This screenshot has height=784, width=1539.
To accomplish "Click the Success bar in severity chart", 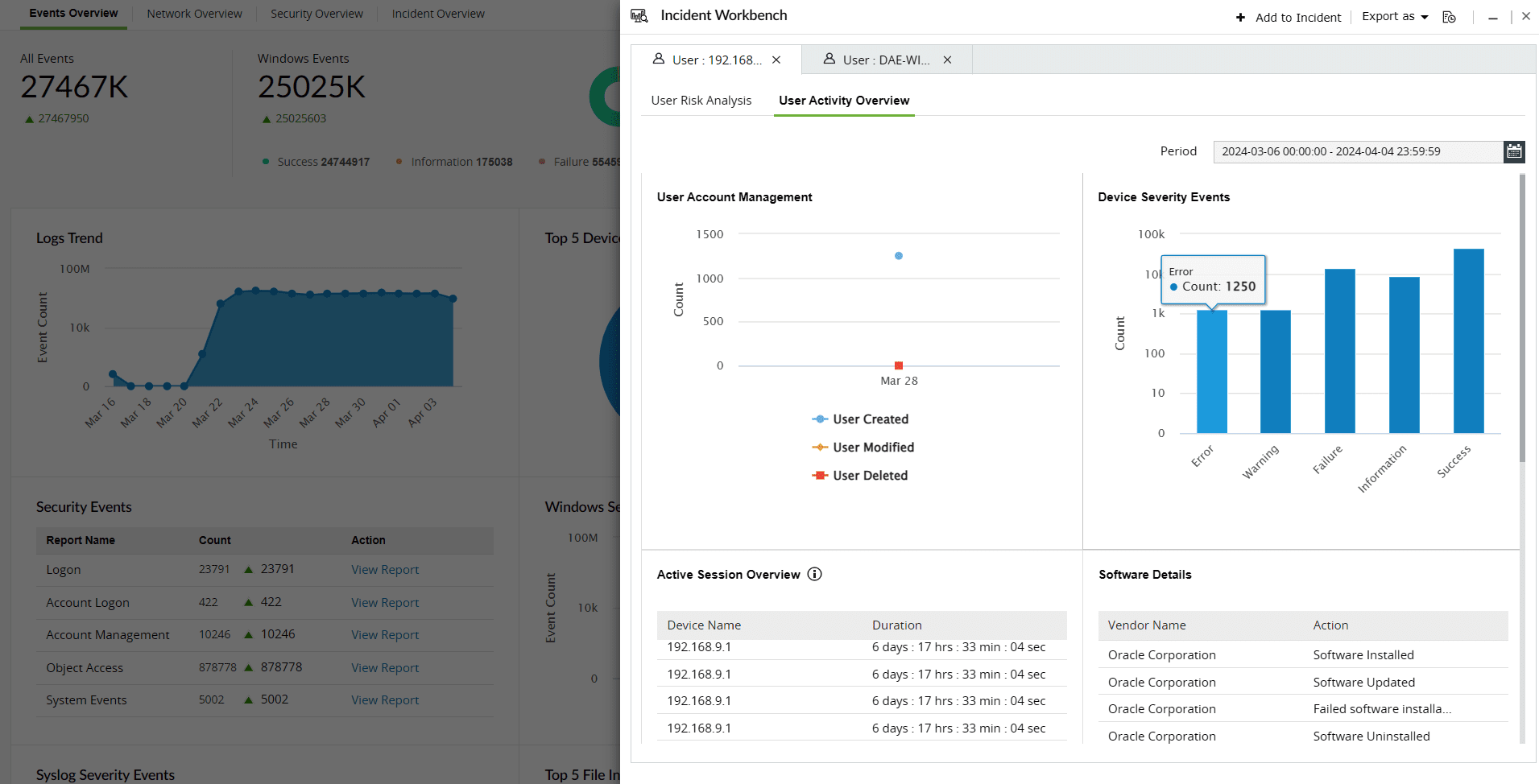I will click(x=1468, y=341).
